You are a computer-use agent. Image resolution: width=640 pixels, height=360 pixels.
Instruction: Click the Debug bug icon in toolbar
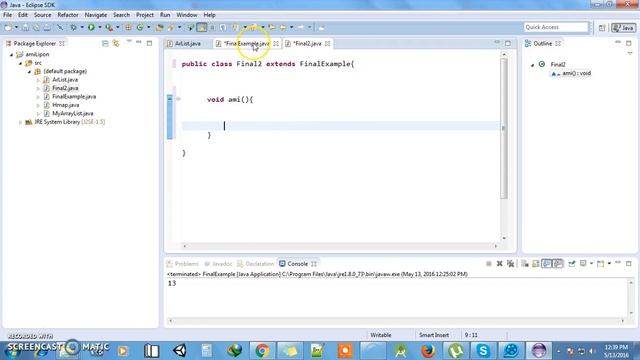73,27
